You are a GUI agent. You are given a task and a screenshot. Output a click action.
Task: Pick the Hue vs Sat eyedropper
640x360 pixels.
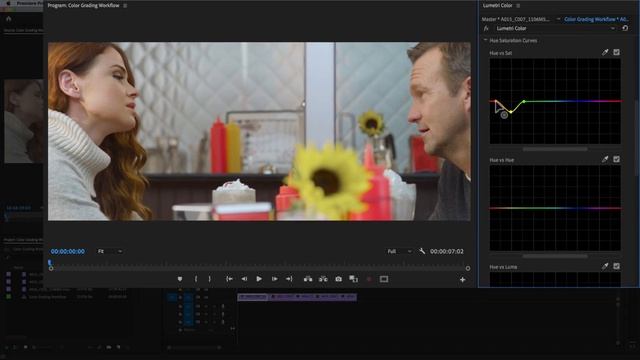point(605,52)
